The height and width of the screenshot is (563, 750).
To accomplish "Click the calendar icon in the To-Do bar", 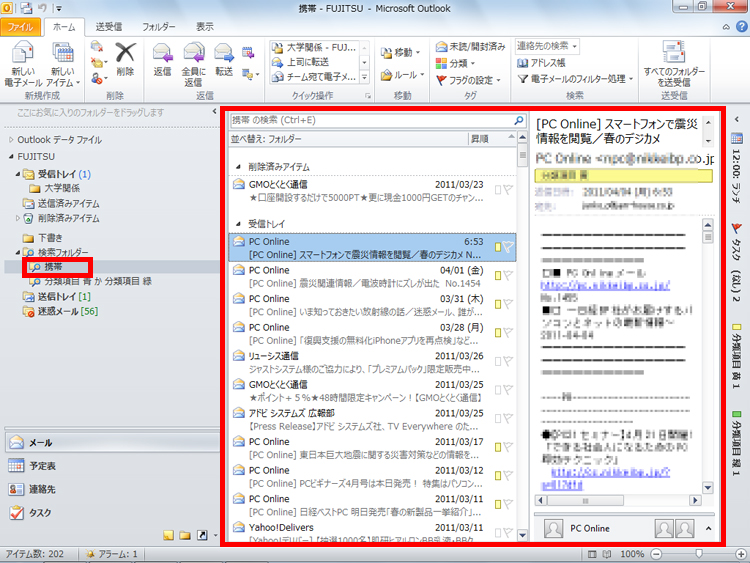I will coord(737,138).
